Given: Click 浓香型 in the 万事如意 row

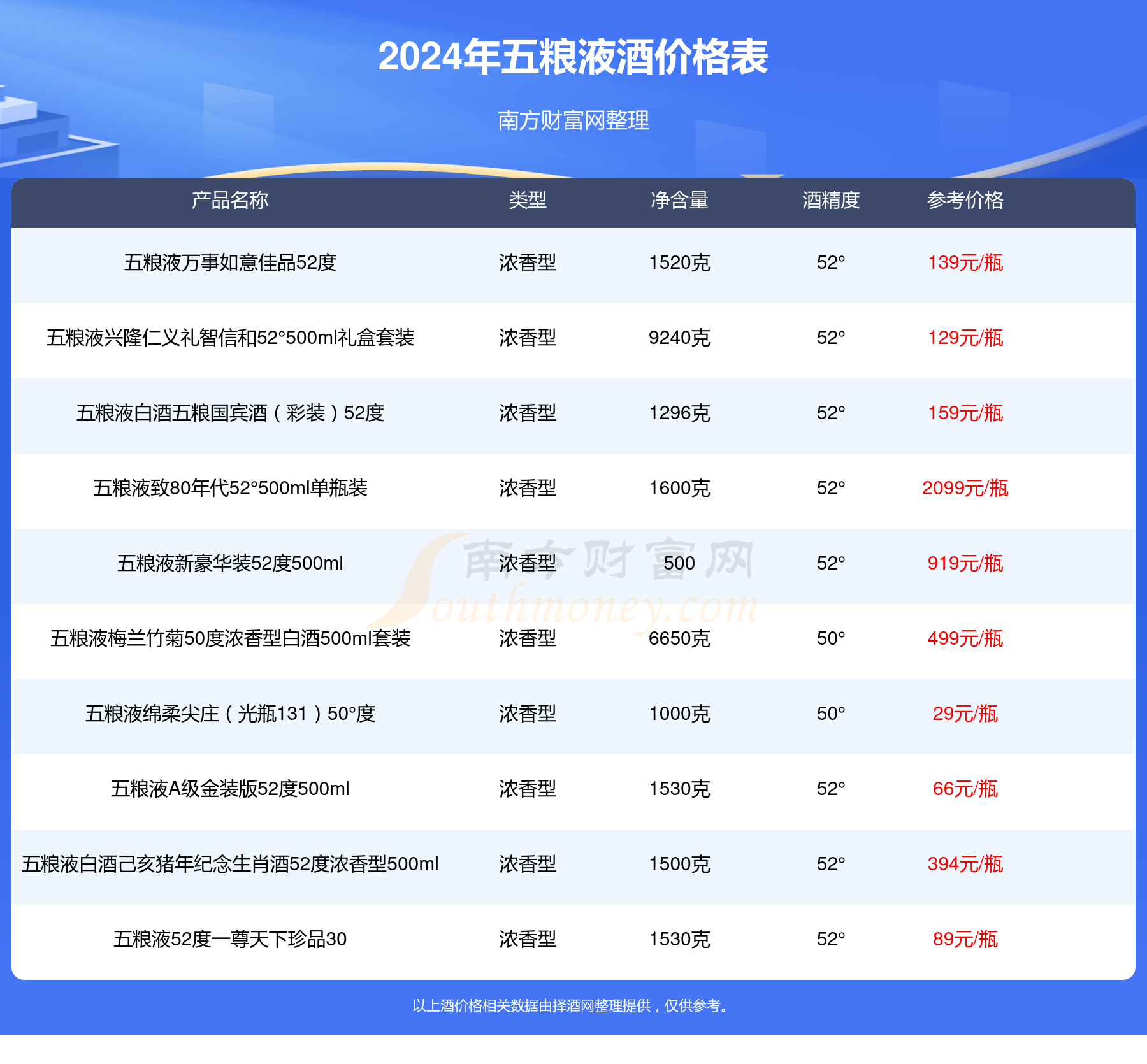Looking at the screenshot, I should [x=528, y=262].
